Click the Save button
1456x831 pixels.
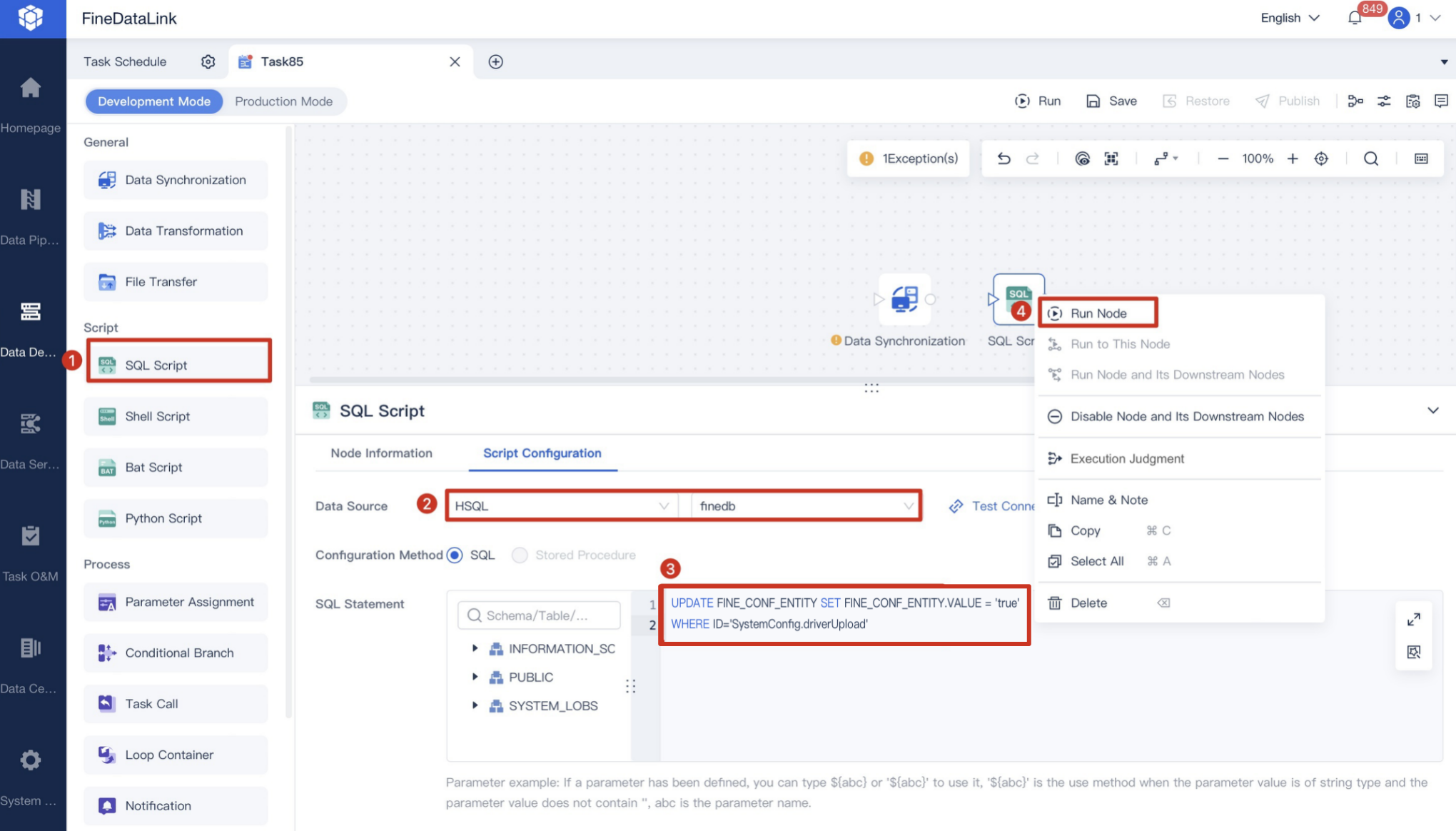(x=1111, y=101)
